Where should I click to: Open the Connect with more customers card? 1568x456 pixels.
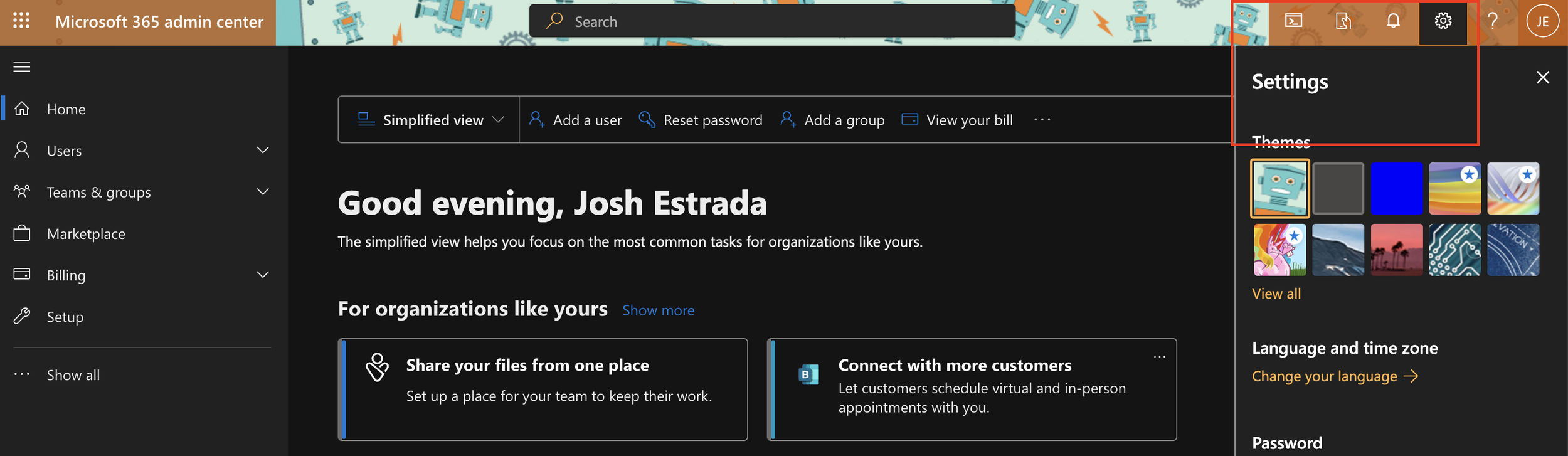972,390
